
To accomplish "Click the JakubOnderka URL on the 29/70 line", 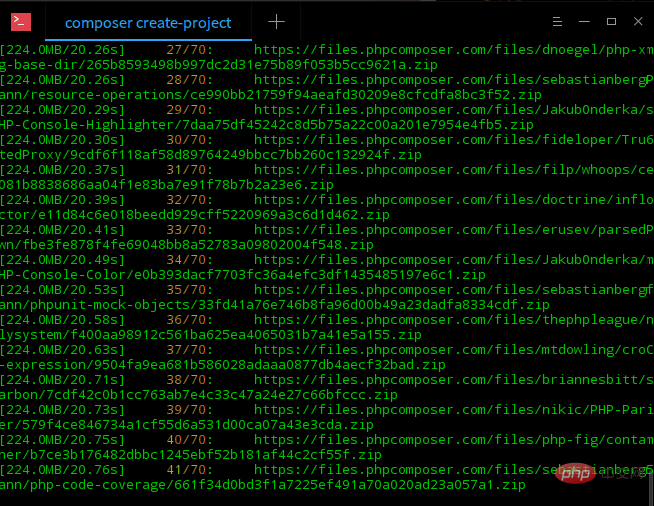I will [x=454, y=110].
